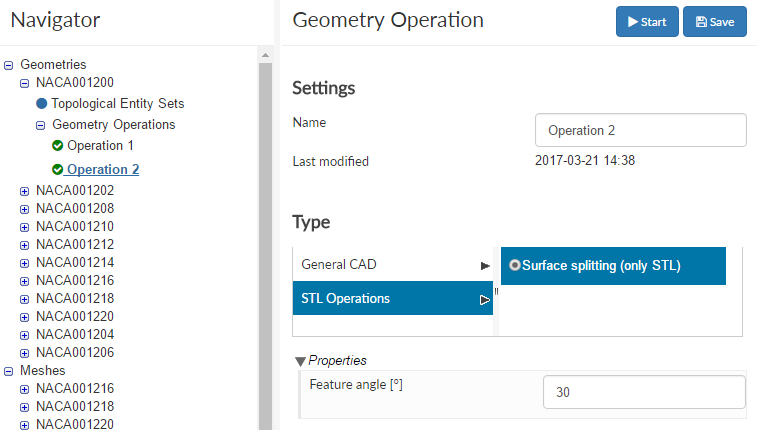
Task: Click the arrow icon next to STL Operations
Action: [x=485, y=299]
